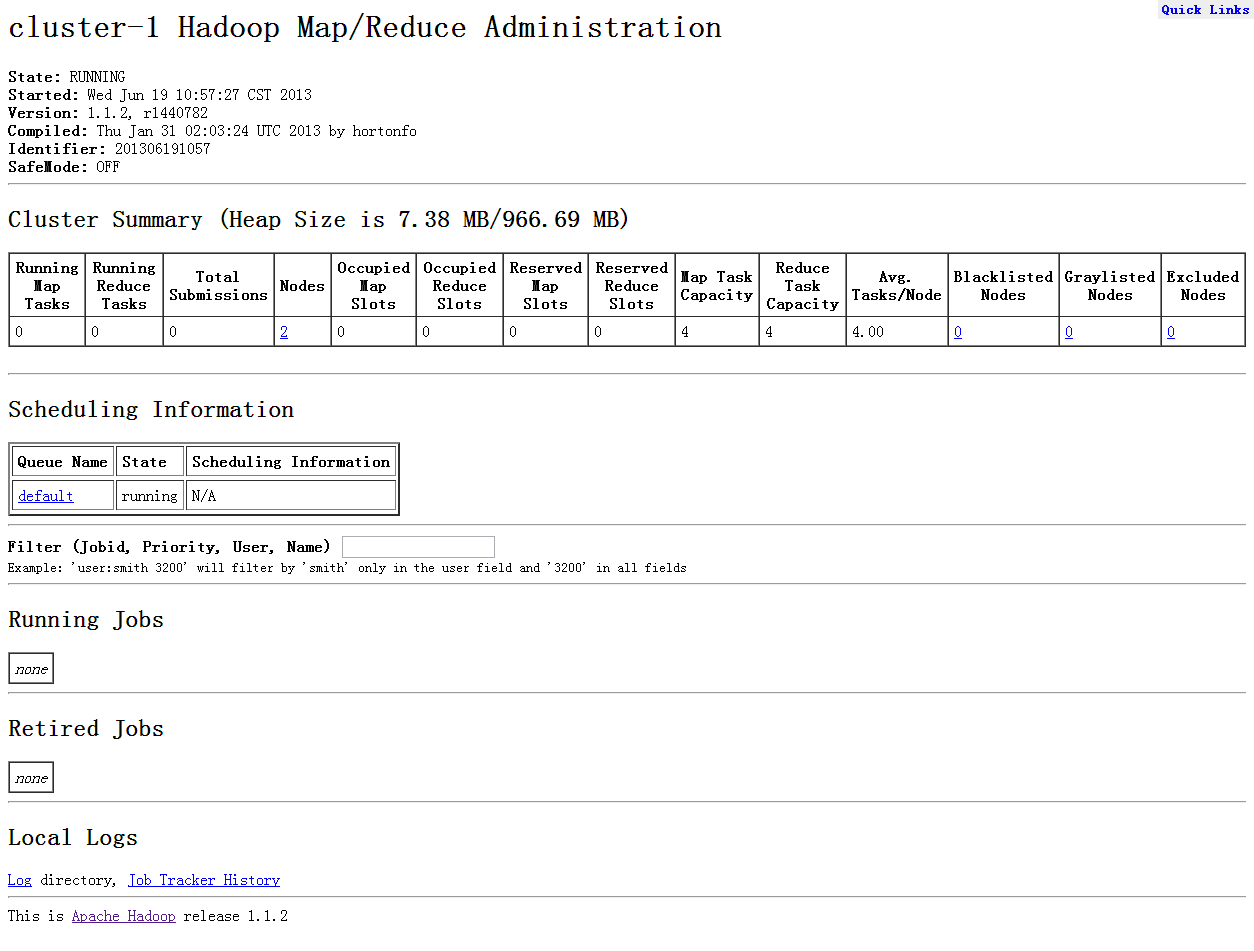Click the Running Map Tasks column header
Screen dimensions: 1254x951
tap(47, 286)
